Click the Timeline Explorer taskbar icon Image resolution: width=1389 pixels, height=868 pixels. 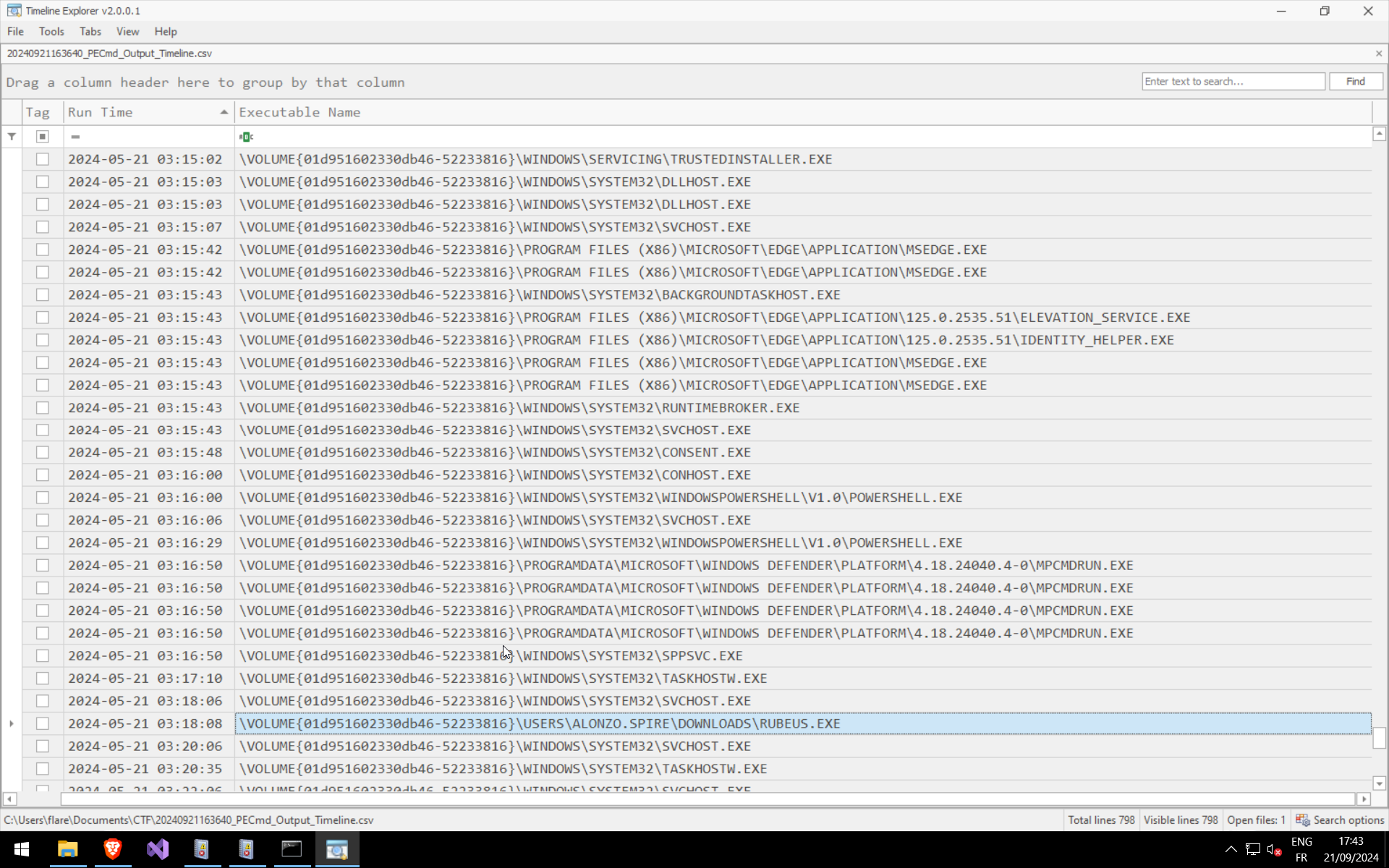337,849
